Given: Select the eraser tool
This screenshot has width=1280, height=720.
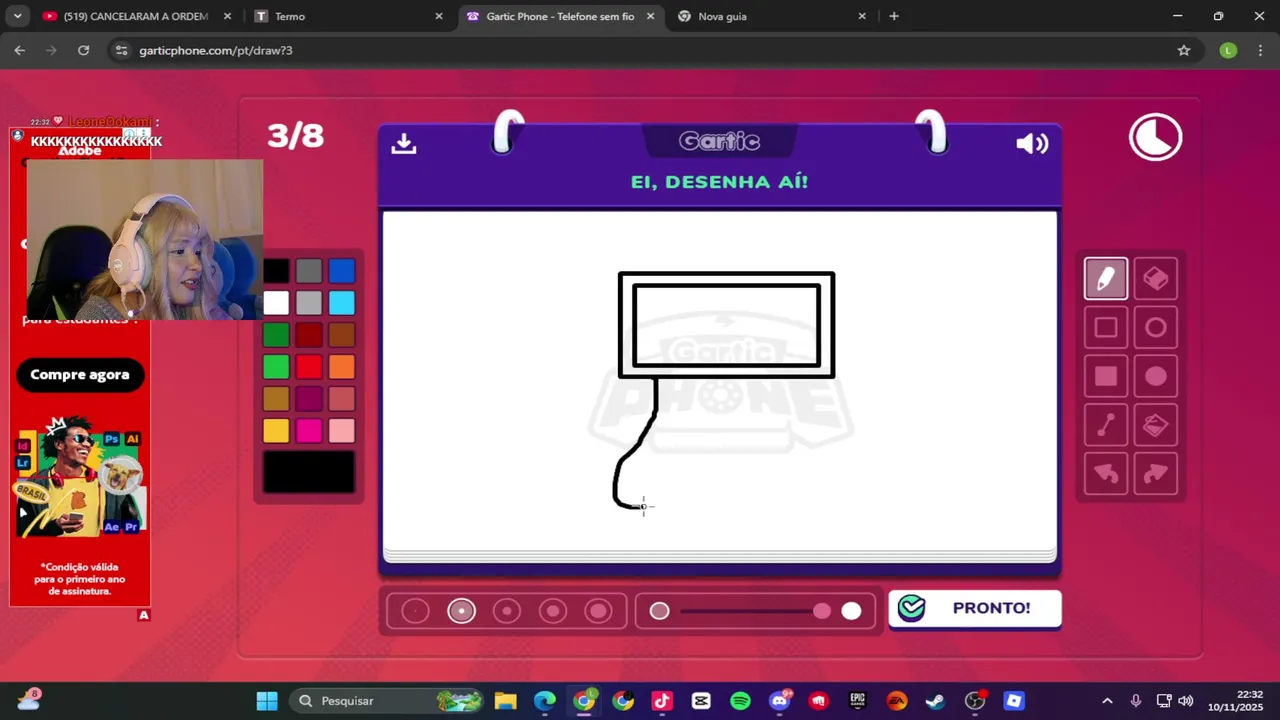Looking at the screenshot, I should [1156, 279].
